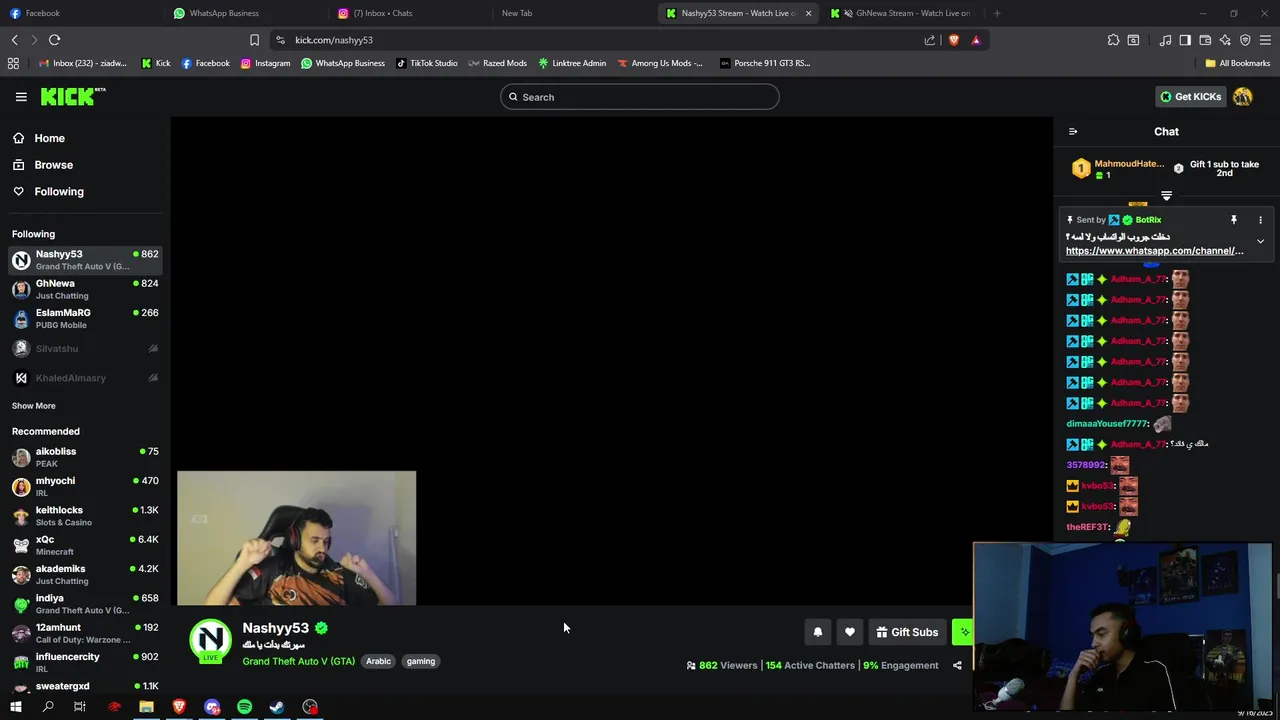The image size is (1280, 720).
Task: Click the Kick logo
Action: pos(72,97)
